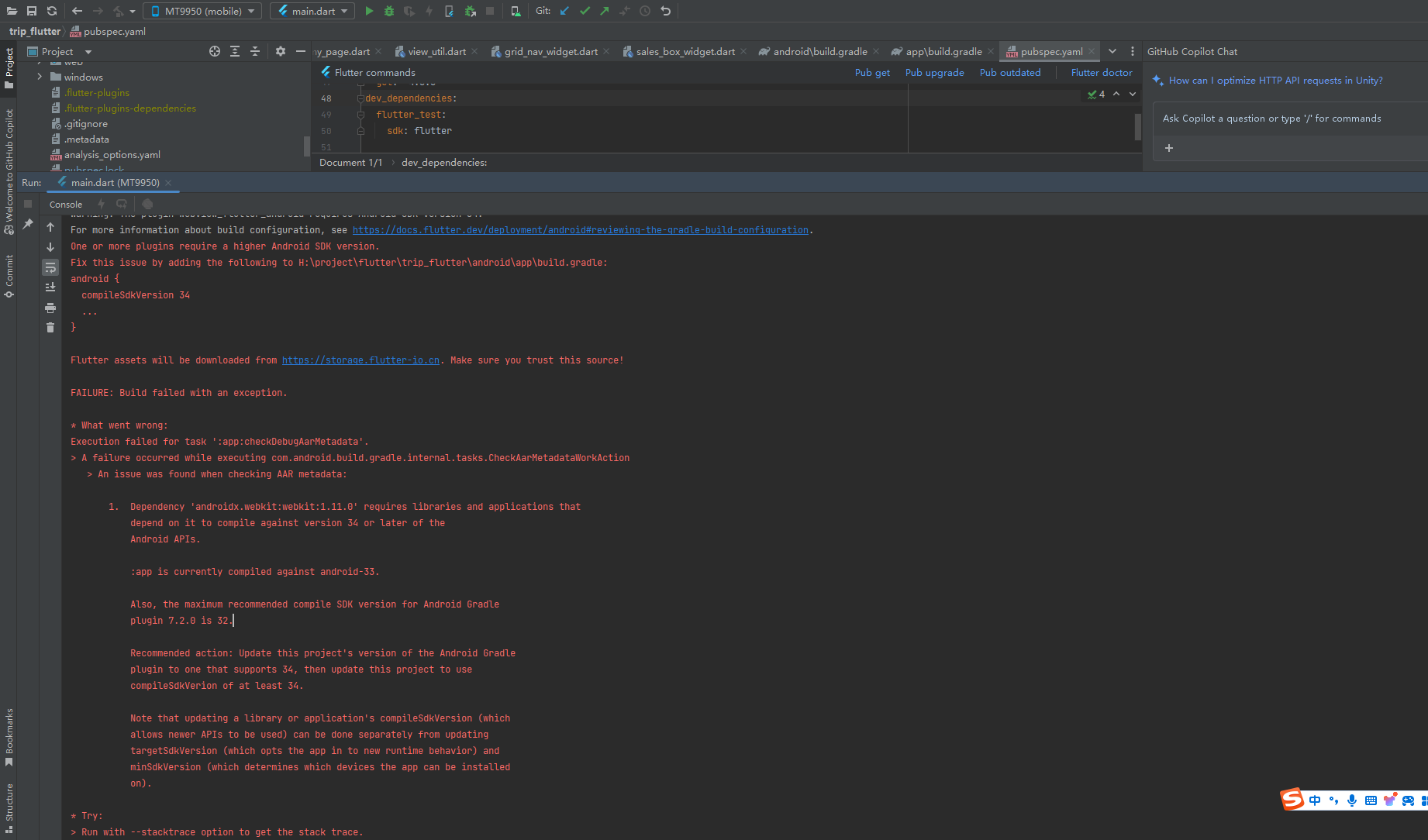
Task: Print the console output
Action: pyautogui.click(x=50, y=308)
